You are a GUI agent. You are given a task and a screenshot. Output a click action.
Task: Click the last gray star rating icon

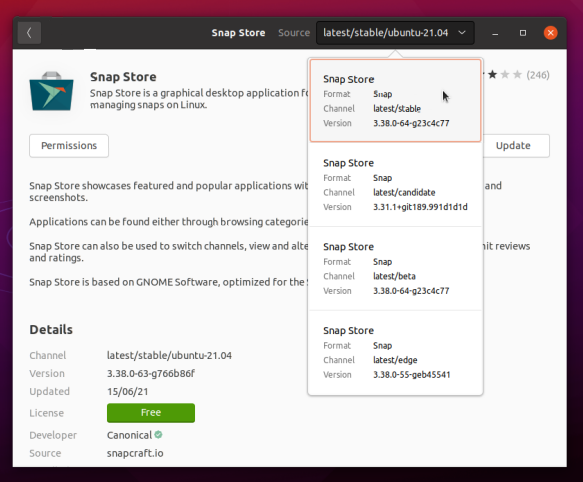point(517,75)
